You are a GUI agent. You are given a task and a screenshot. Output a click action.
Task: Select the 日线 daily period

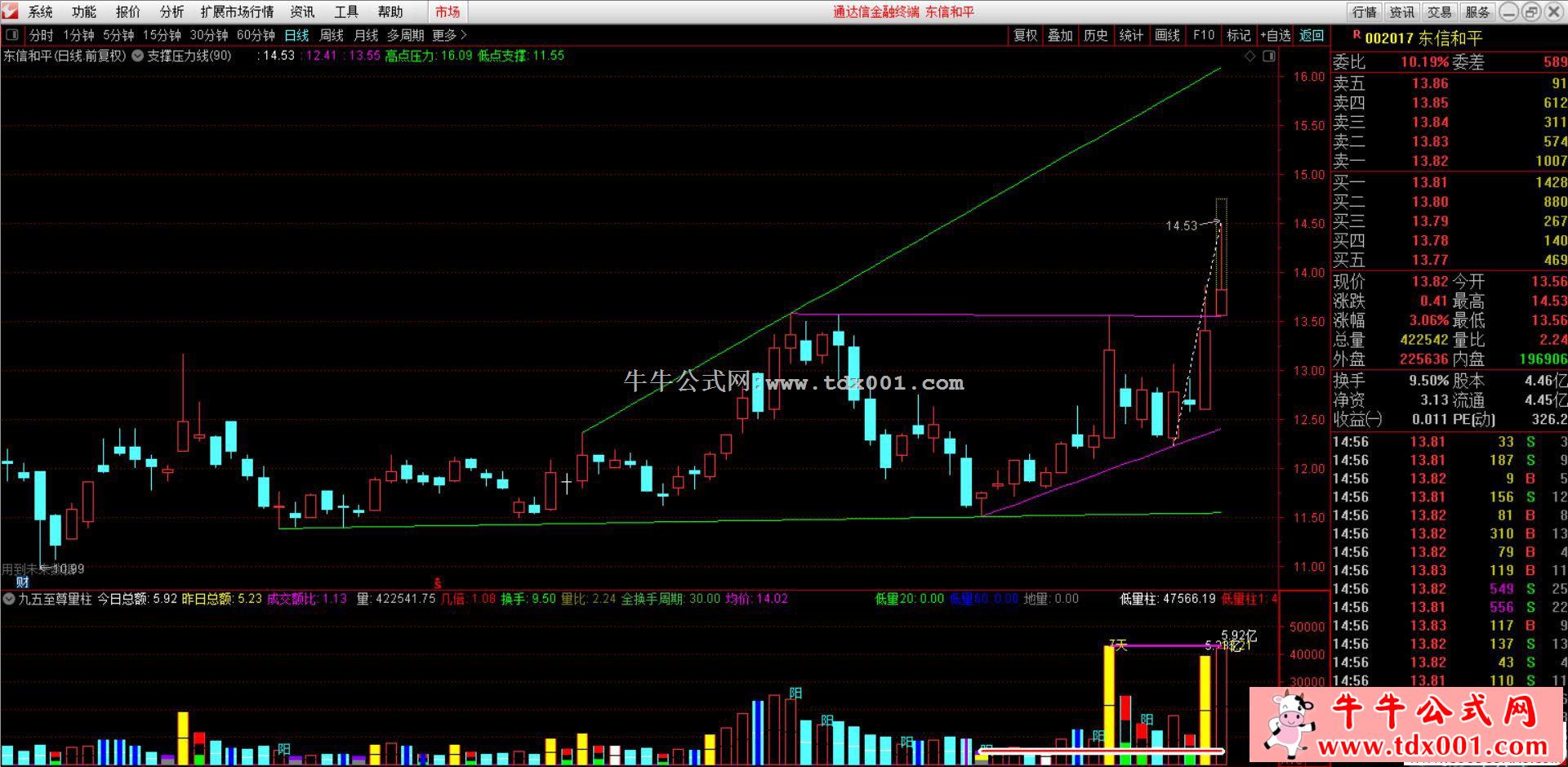tap(296, 35)
